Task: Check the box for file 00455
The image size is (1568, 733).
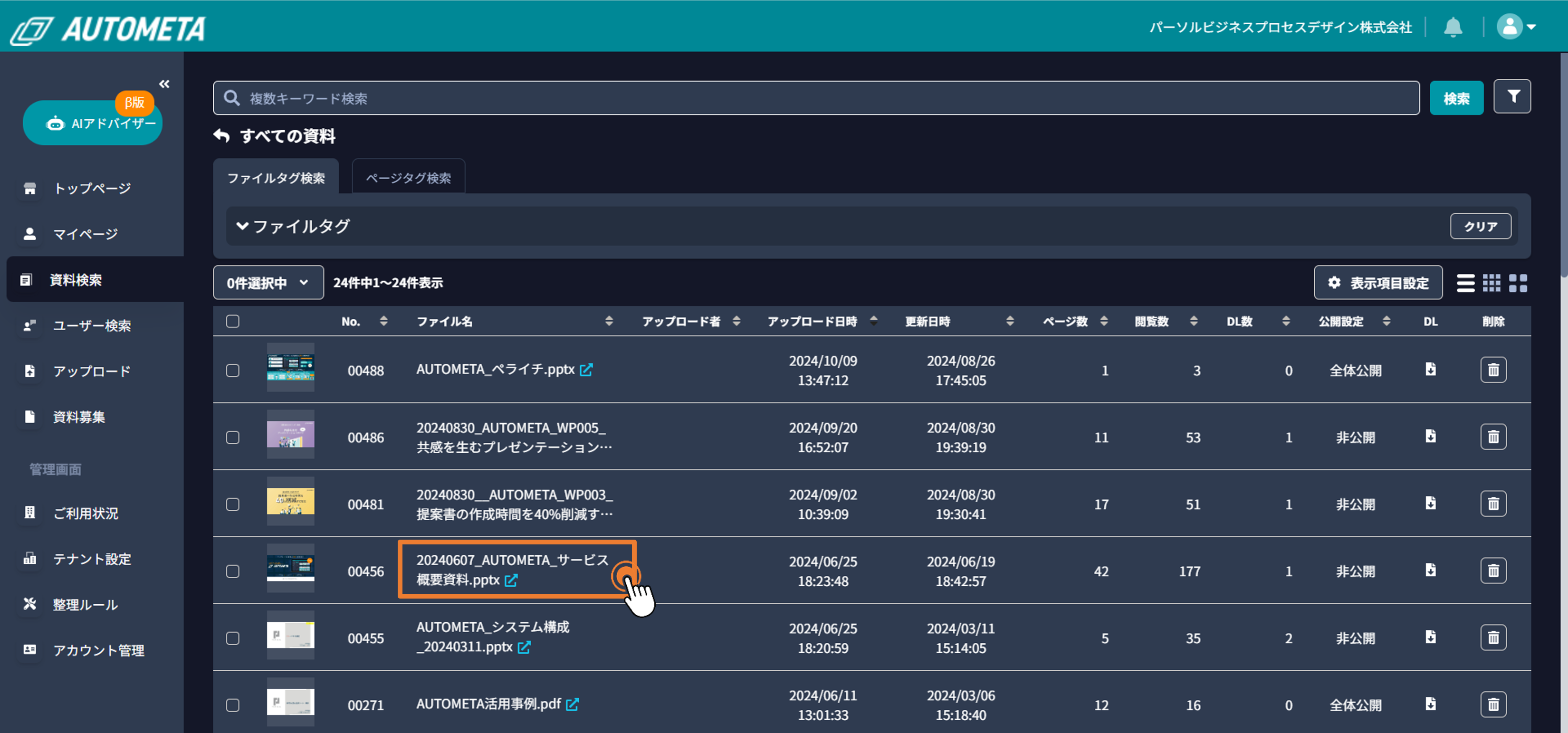Action: pyautogui.click(x=232, y=638)
